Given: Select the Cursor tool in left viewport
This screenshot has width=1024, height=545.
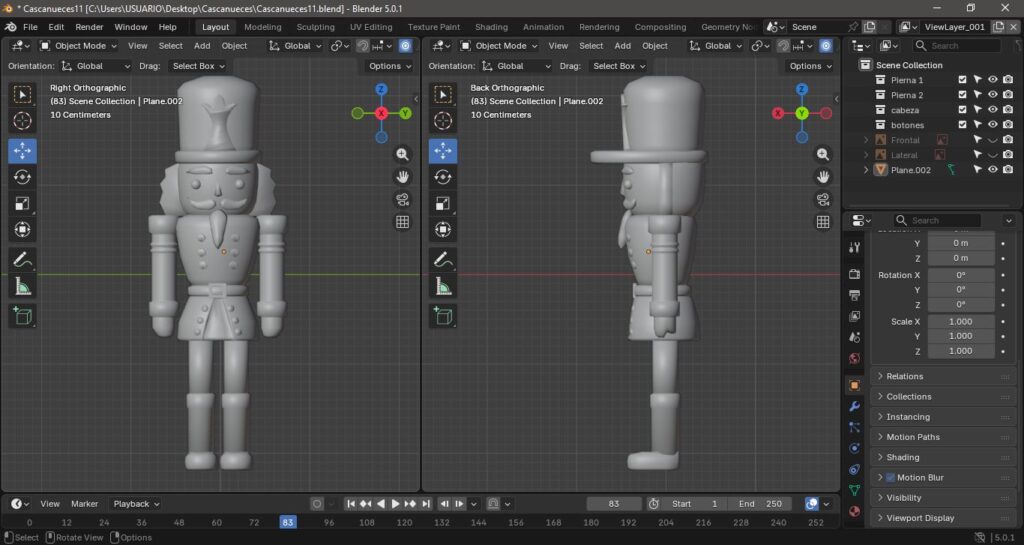Looking at the screenshot, I should [x=22, y=121].
